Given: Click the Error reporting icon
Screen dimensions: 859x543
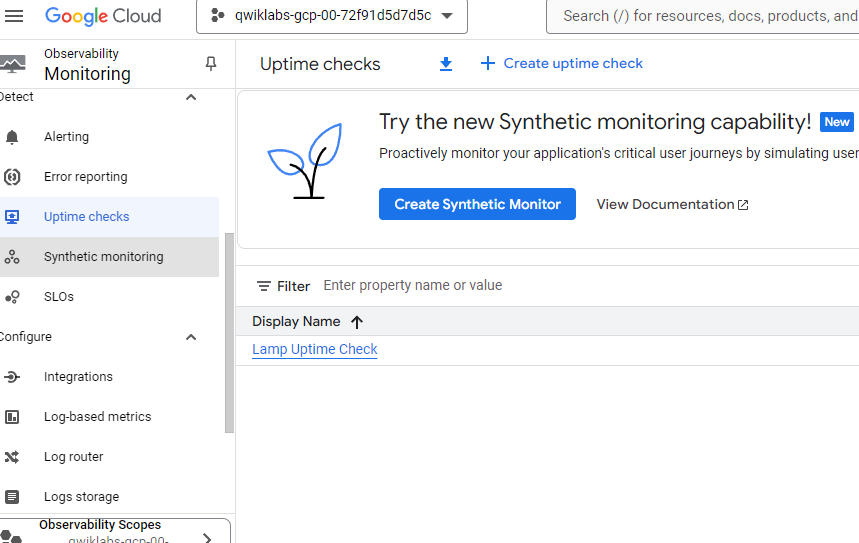Looking at the screenshot, I should click(12, 177).
